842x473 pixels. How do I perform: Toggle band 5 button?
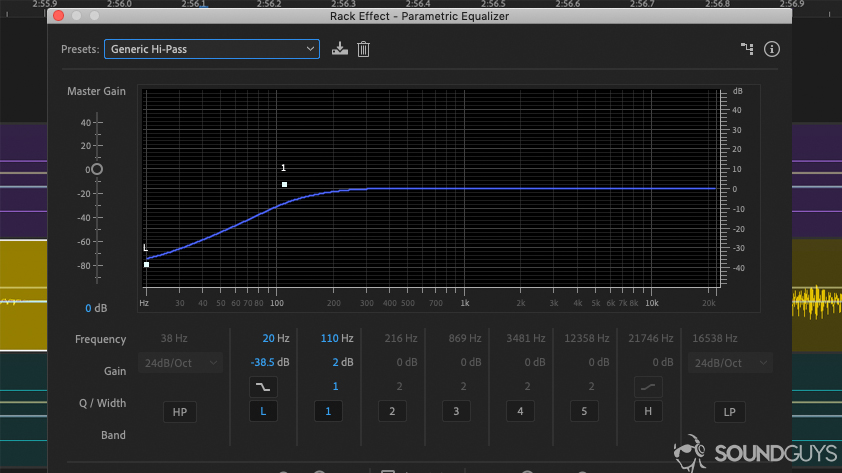584,411
